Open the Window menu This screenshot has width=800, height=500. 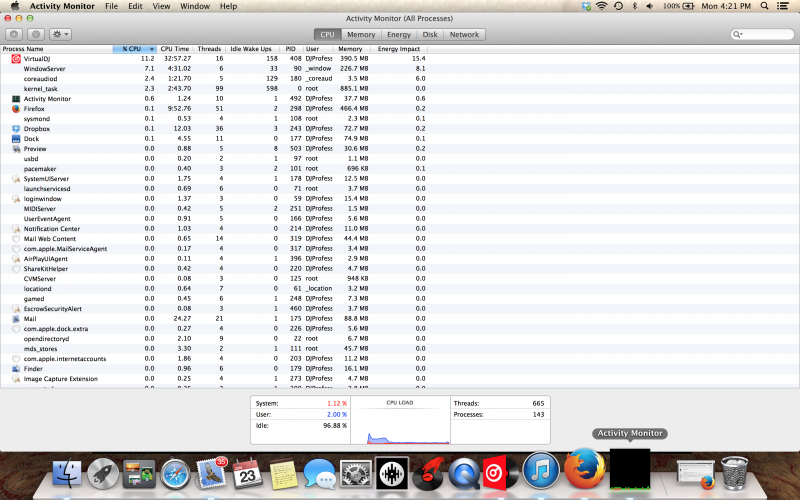pyautogui.click(x=195, y=6)
